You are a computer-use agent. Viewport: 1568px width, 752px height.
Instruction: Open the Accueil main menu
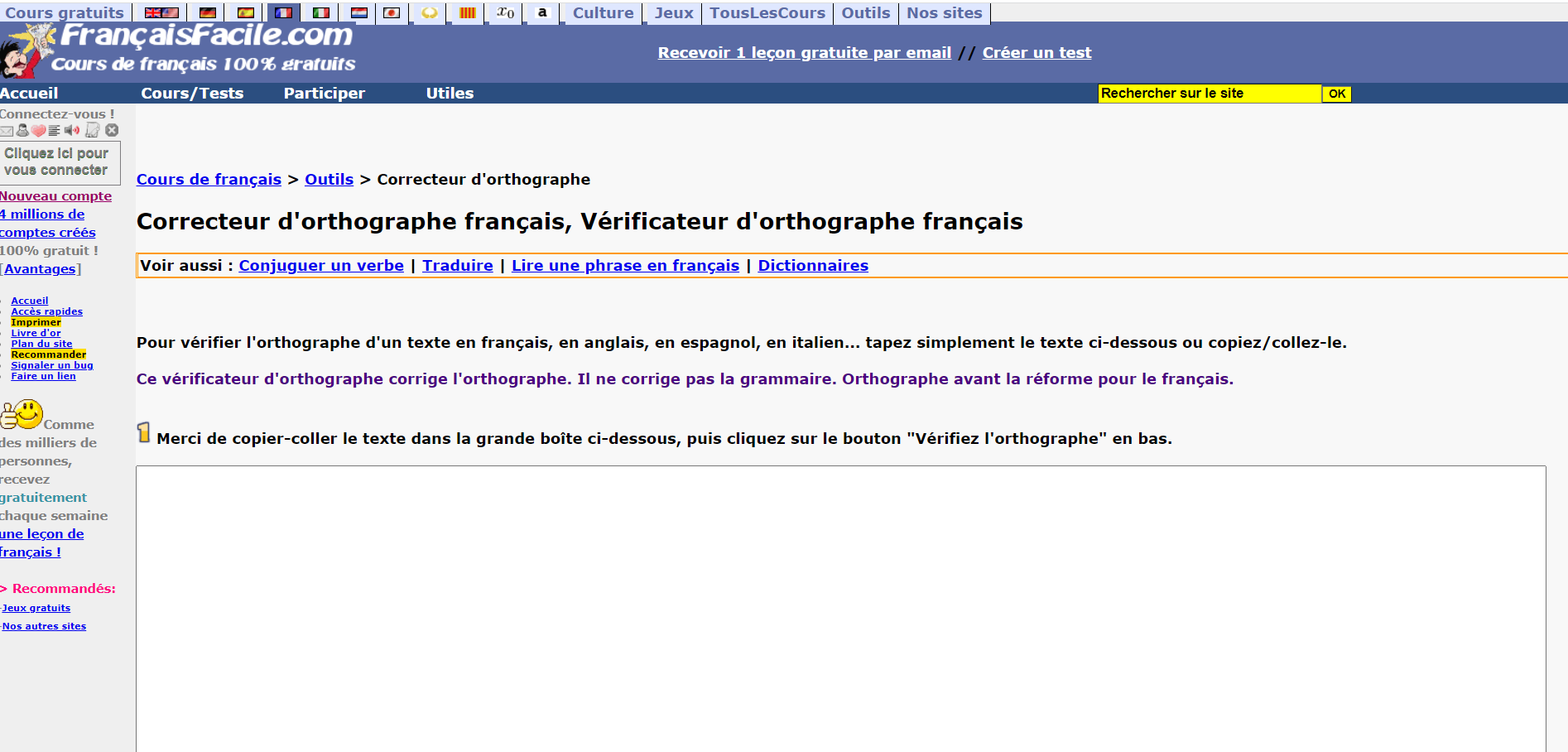point(29,94)
